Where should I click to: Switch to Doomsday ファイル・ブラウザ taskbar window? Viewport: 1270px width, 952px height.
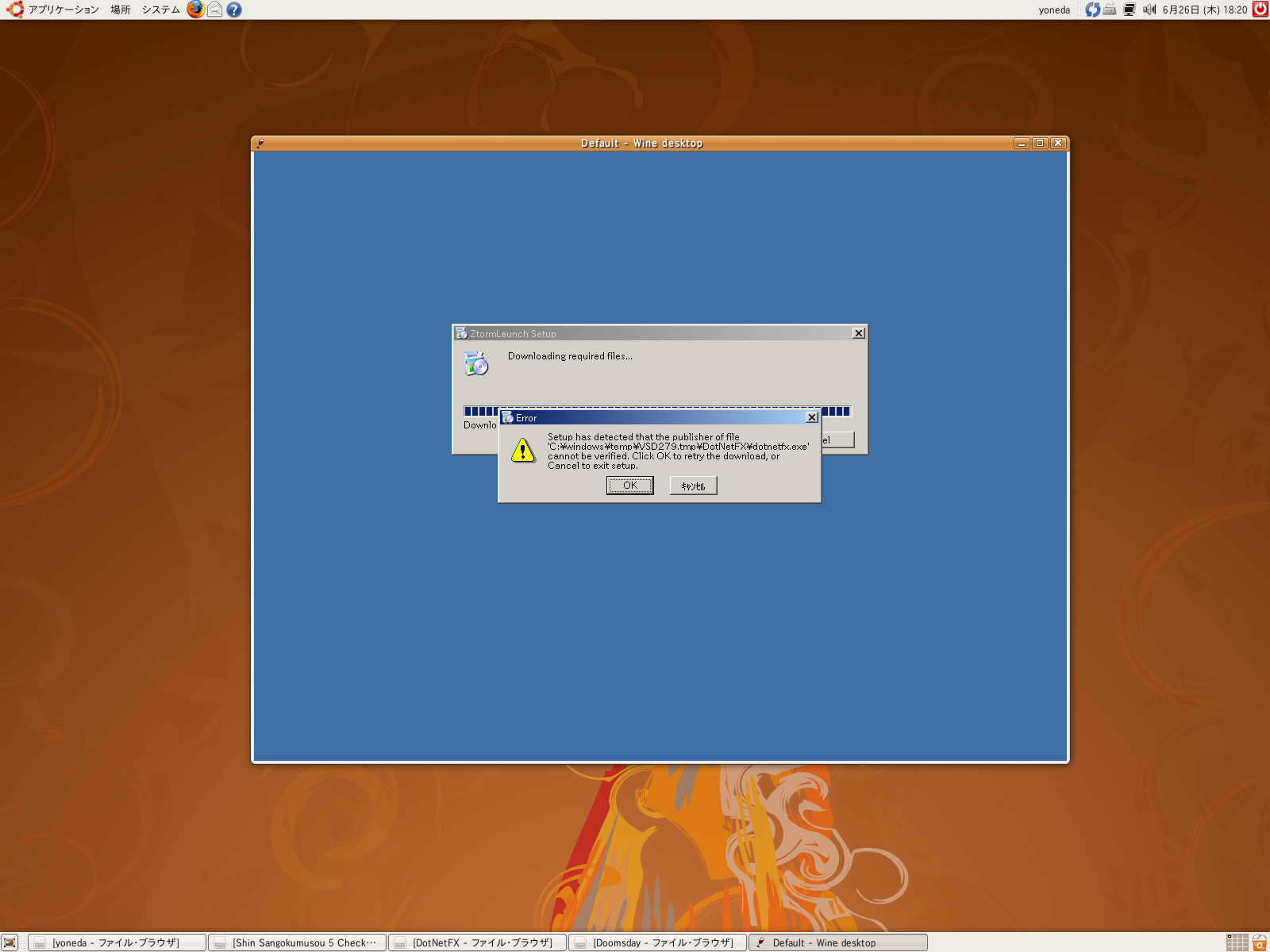(x=658, y=942)
